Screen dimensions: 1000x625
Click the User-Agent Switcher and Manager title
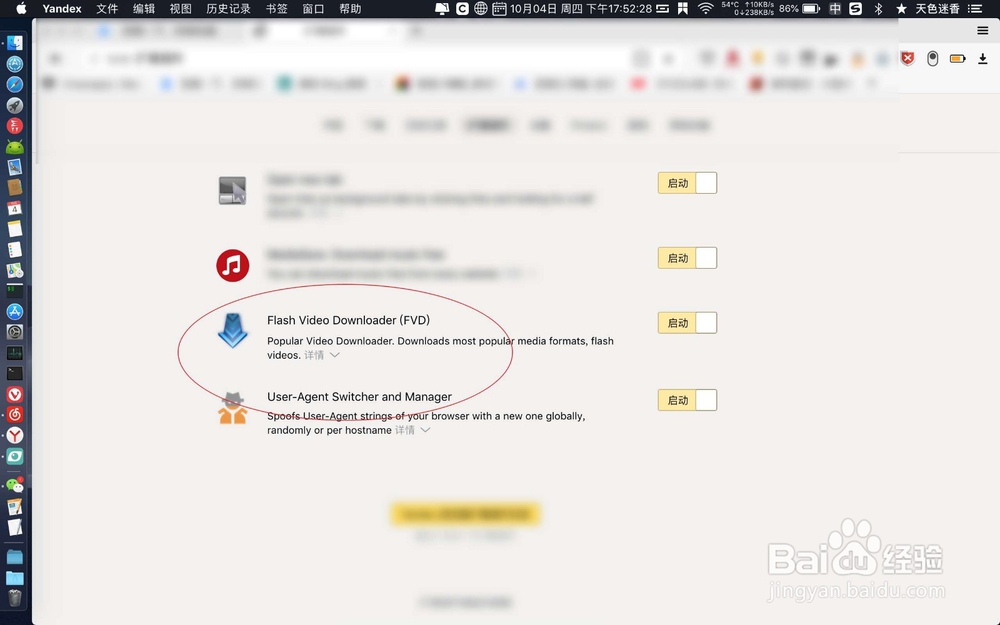pos(359,397)
